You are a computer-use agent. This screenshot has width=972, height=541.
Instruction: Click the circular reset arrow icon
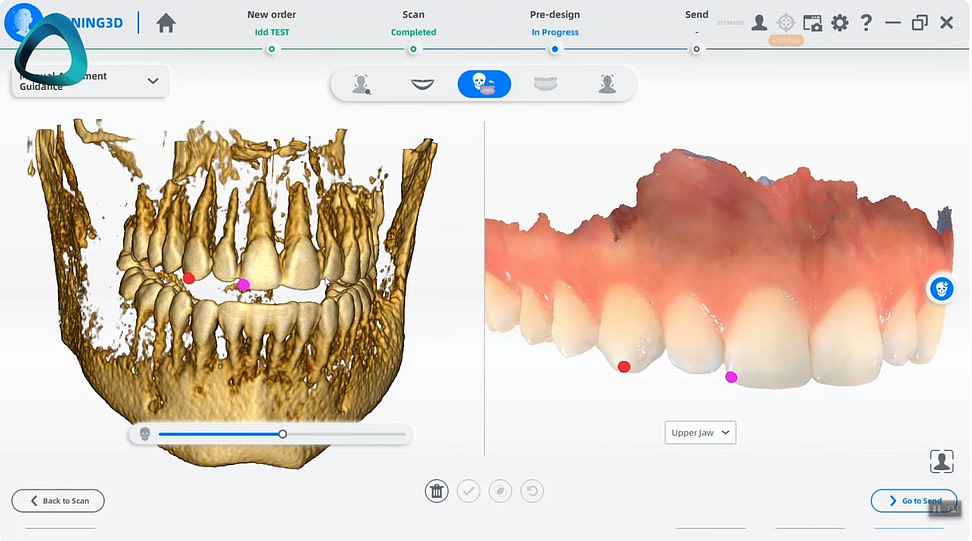533,491
